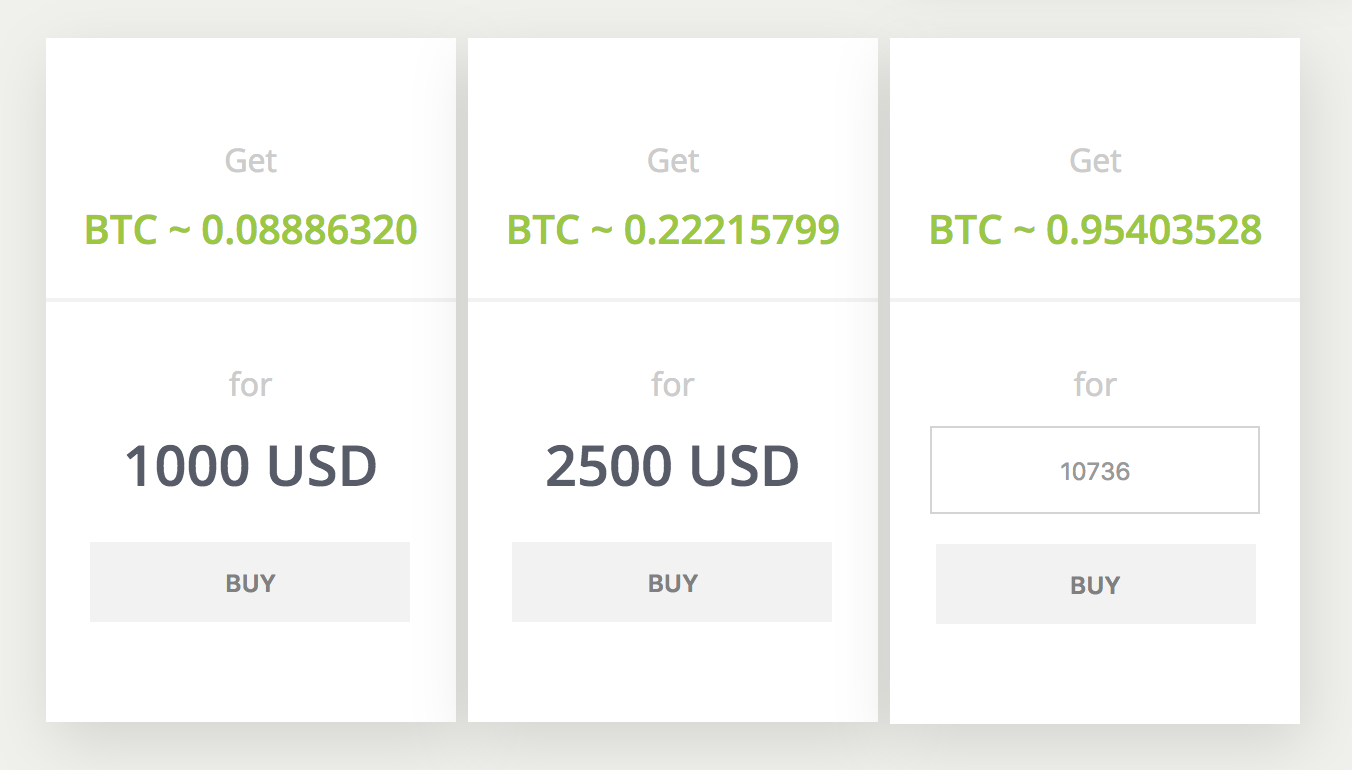
Task: Click the Get label above BTC 0.22215799
Action: pos(672,160)
